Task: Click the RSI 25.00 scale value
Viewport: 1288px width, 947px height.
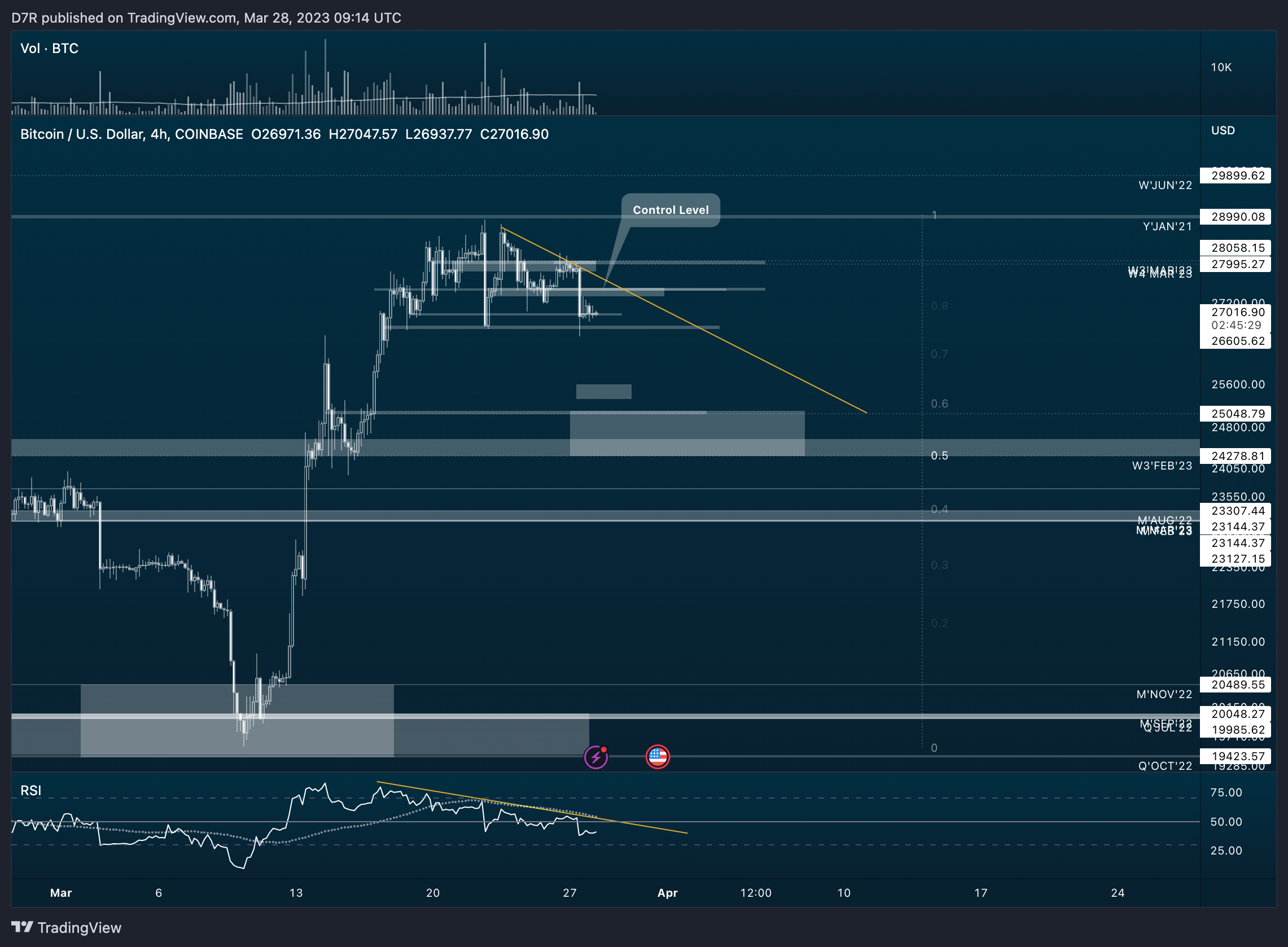Action: click(x=1226, y=850)
